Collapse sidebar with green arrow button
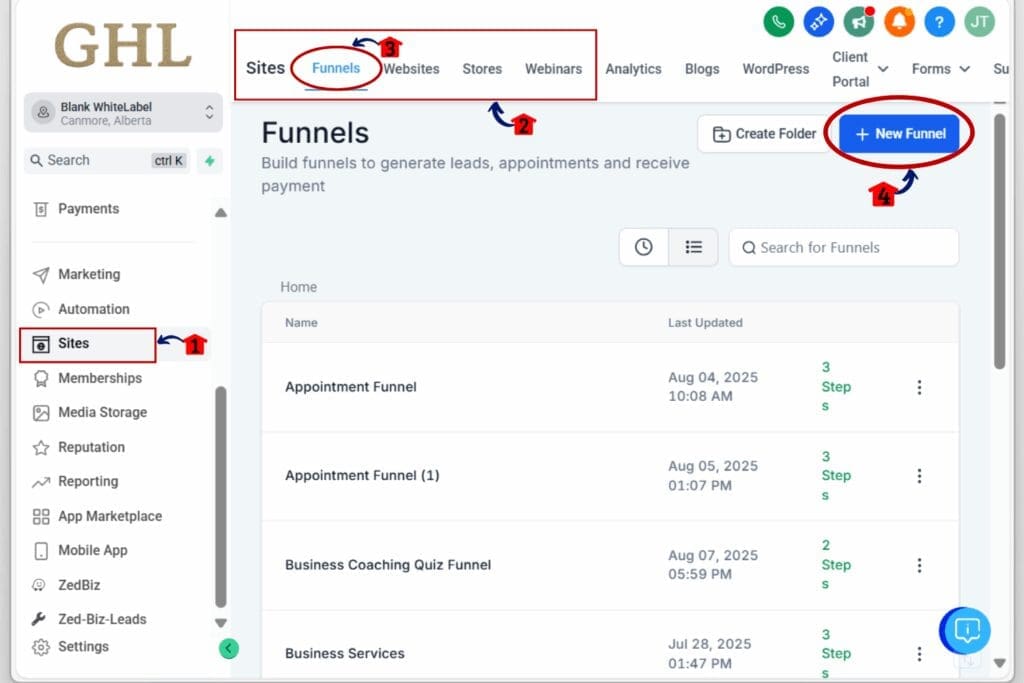 229,648
